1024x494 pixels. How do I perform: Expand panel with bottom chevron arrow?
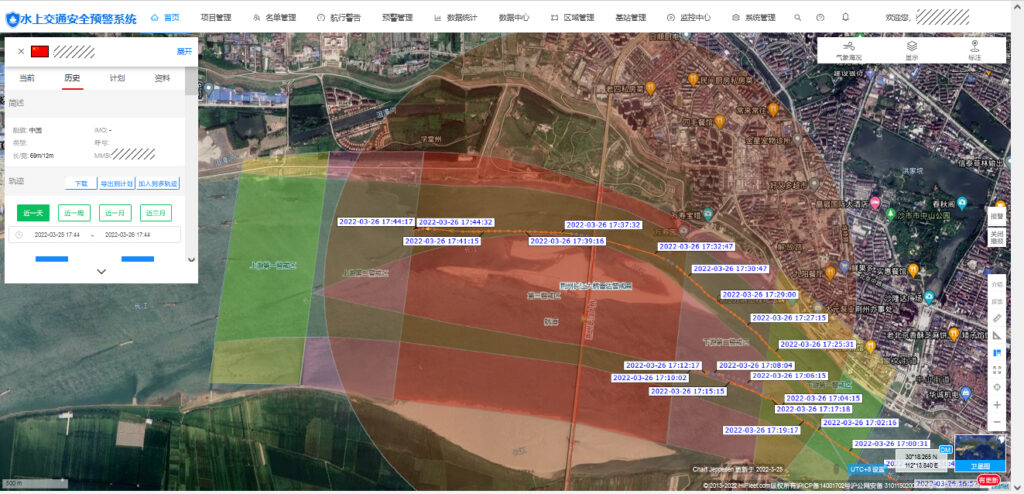pos(101,271)
